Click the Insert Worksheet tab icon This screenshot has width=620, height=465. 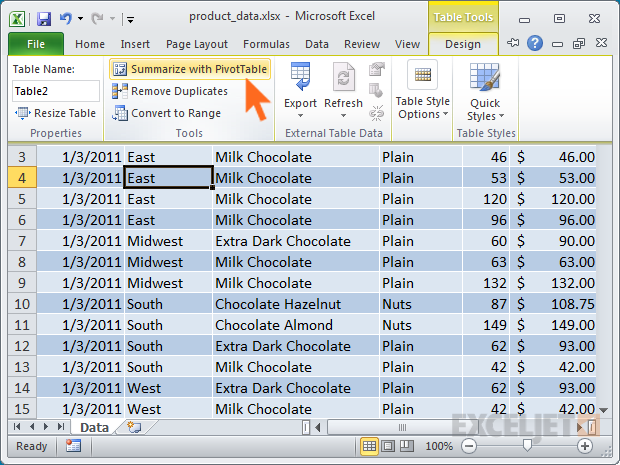coord(133,427)
